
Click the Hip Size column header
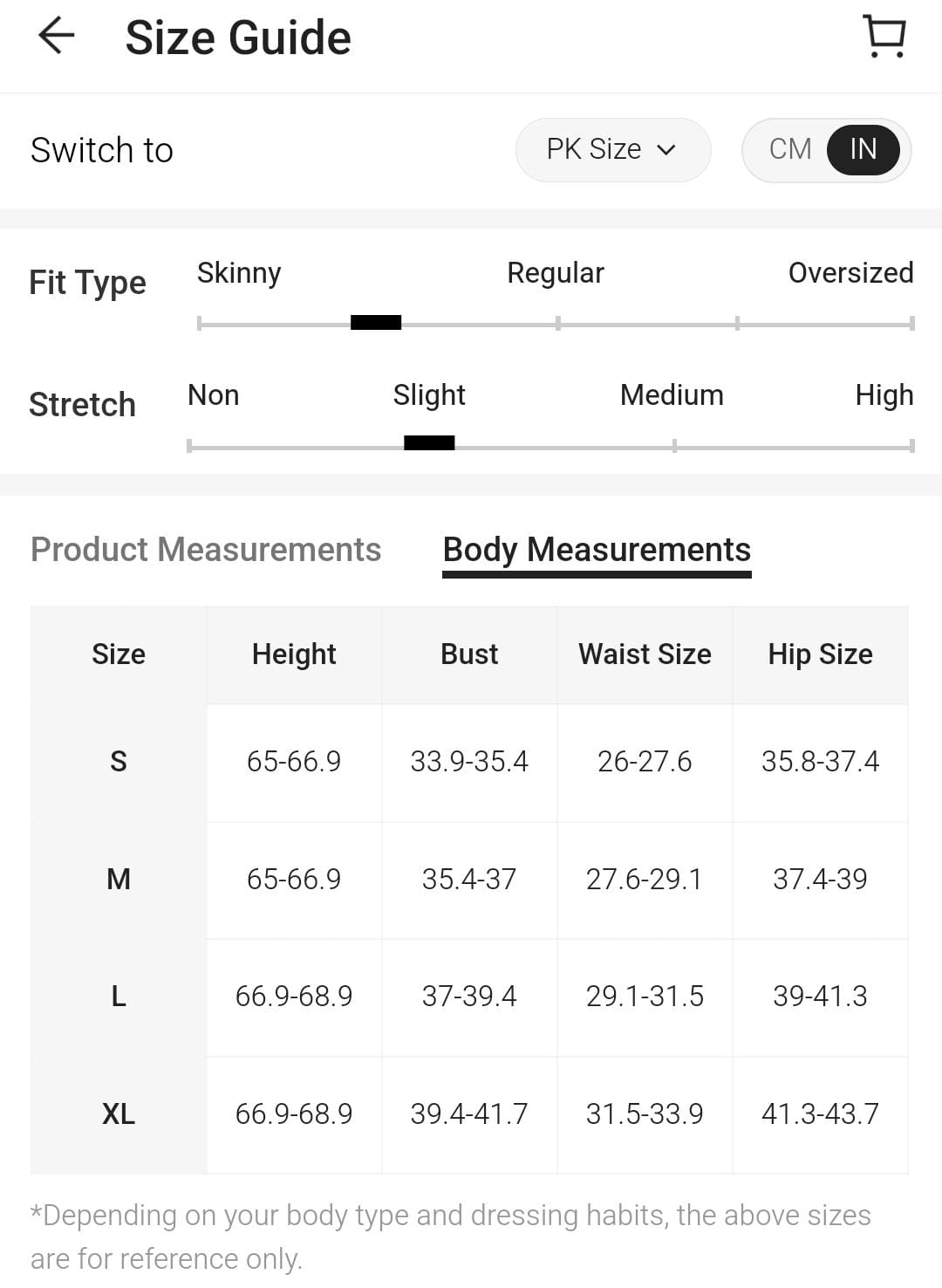[820, 654]
